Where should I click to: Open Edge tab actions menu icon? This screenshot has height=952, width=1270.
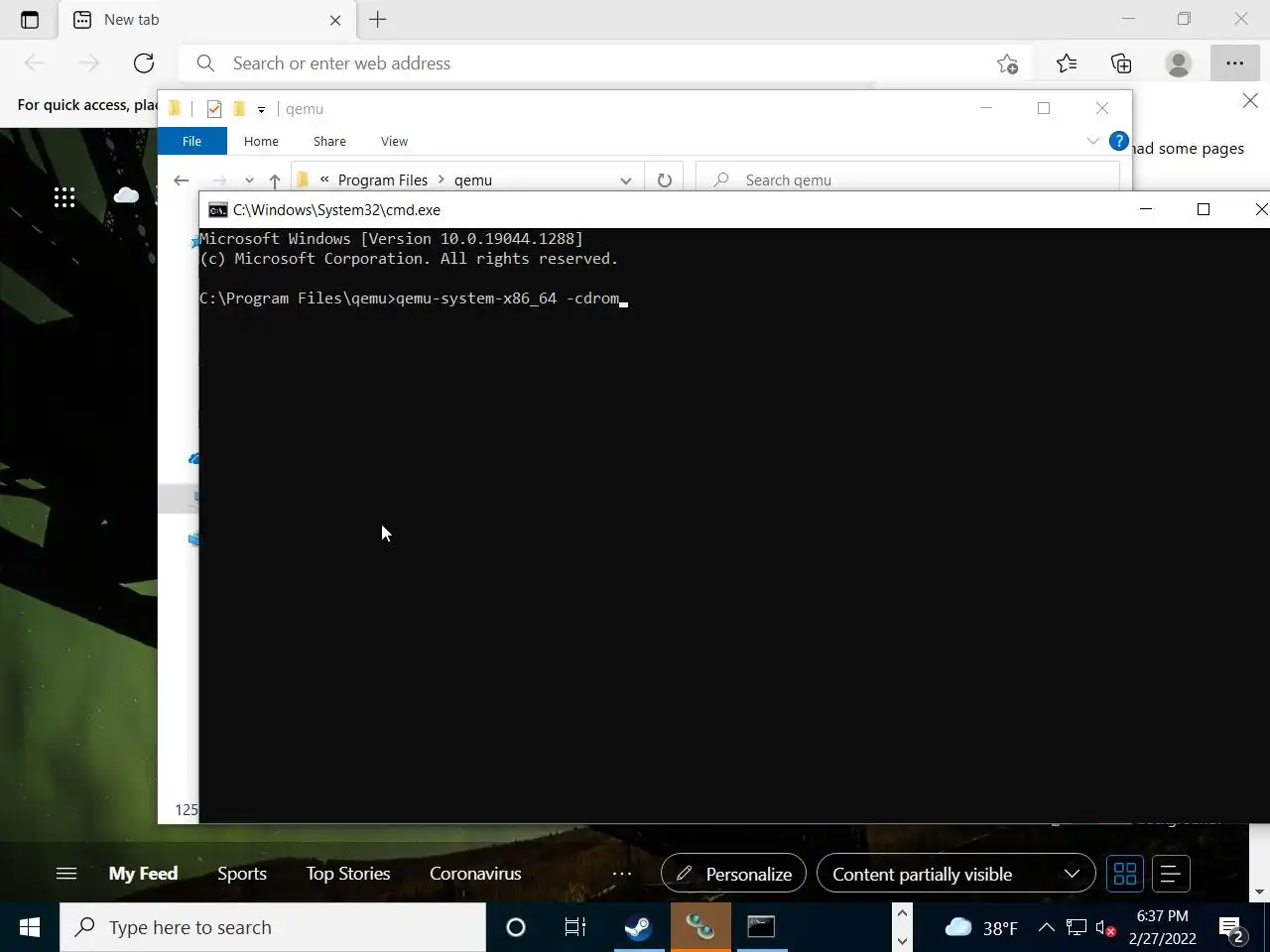coord(30,20)
